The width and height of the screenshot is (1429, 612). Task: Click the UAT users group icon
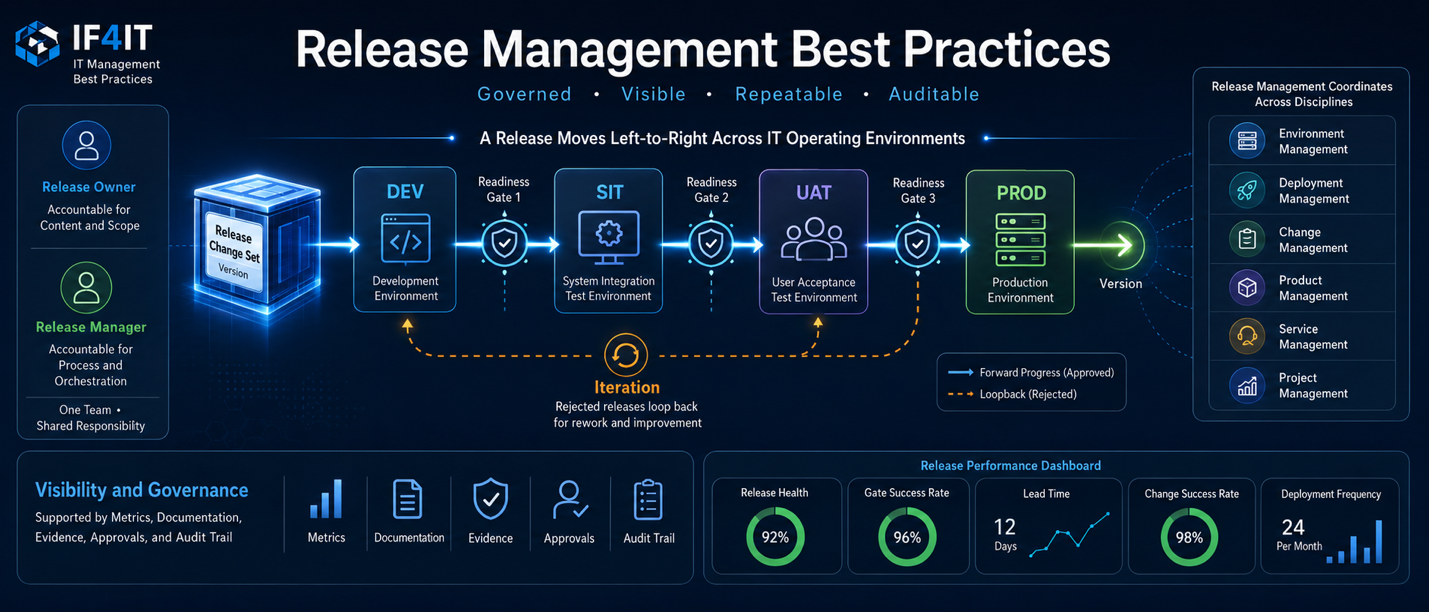813,240
